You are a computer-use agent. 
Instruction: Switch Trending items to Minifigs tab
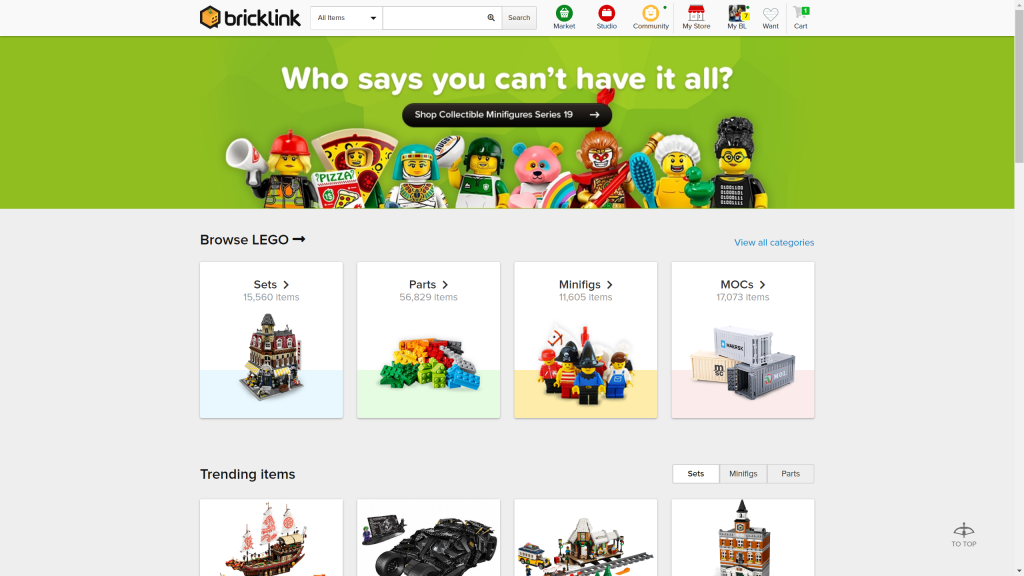(743, 474)
